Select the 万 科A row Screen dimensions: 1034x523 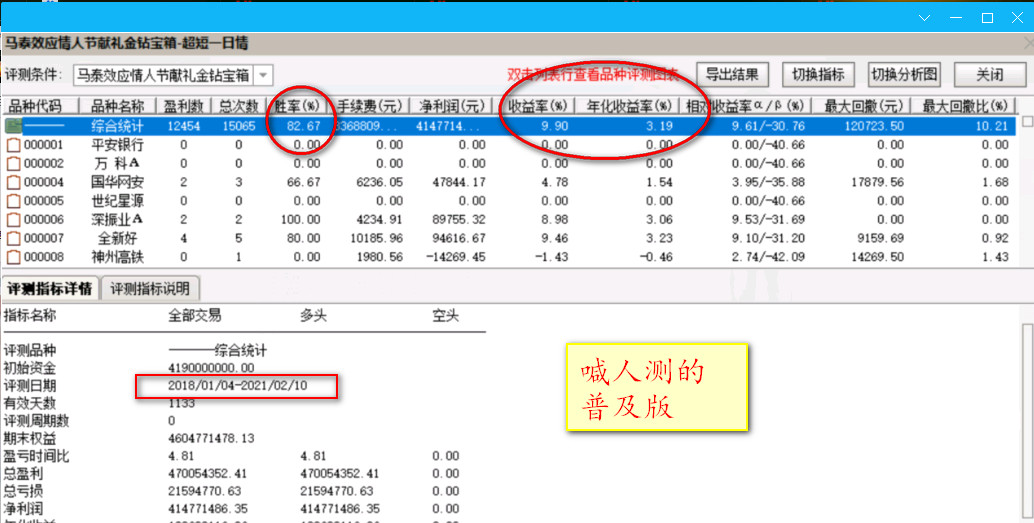pos(509,164)
